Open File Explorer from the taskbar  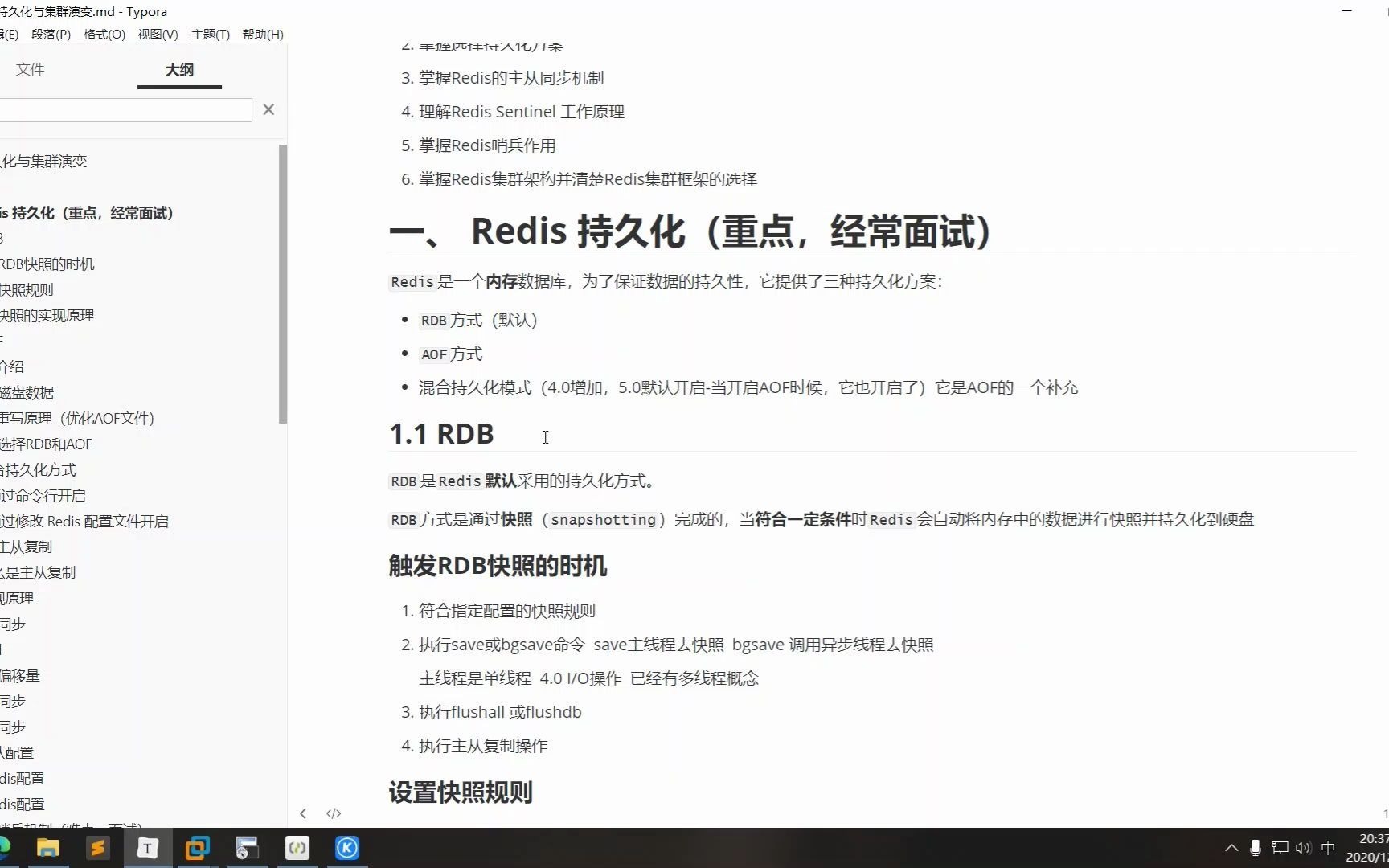[48, 848]
